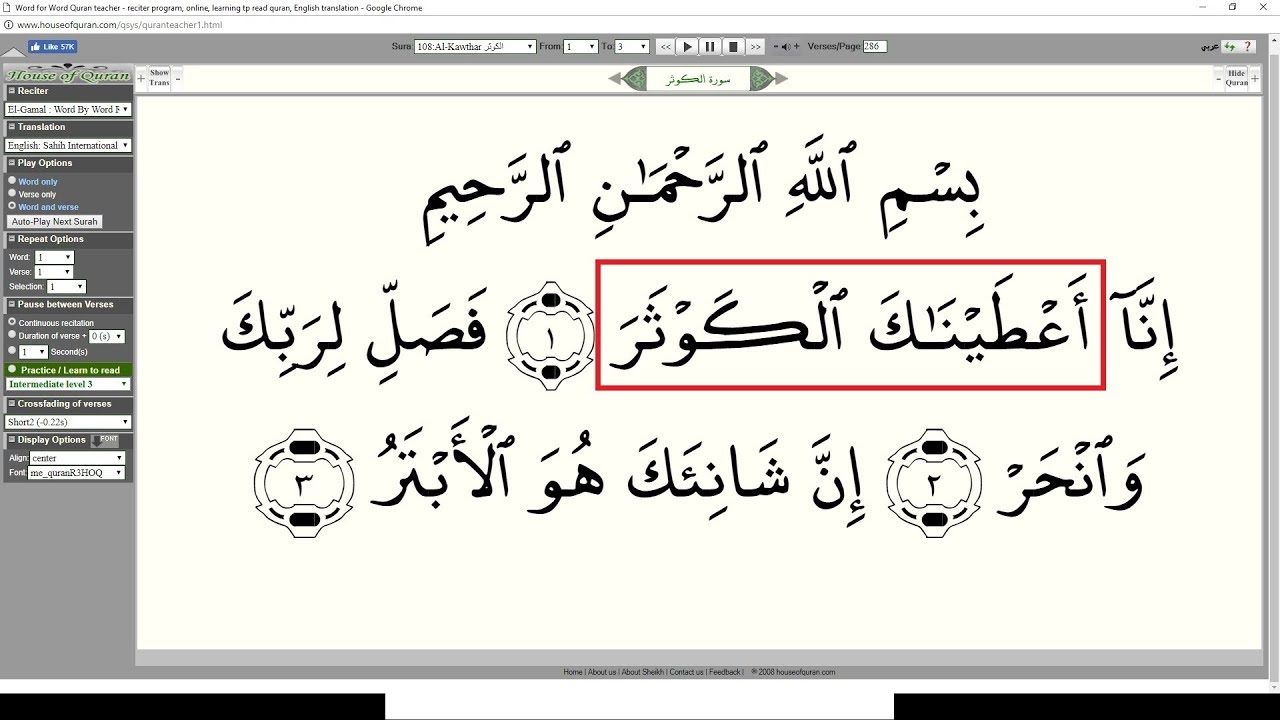Go to next surah arrow in banner
This screenshot has height=720, width=1280.
pos(781,79)
